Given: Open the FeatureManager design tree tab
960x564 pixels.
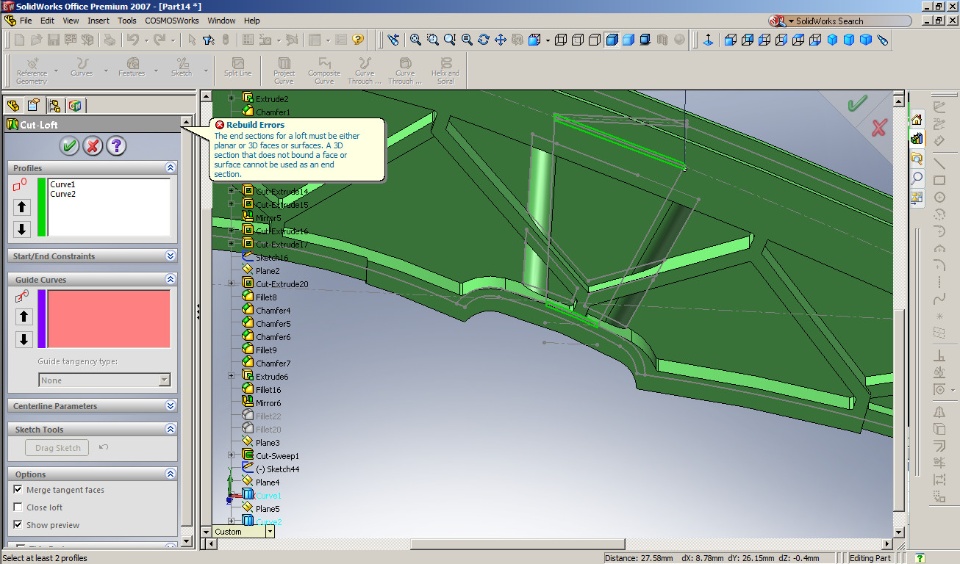Looking at the screenshot, I should click(x=13, y=105).
